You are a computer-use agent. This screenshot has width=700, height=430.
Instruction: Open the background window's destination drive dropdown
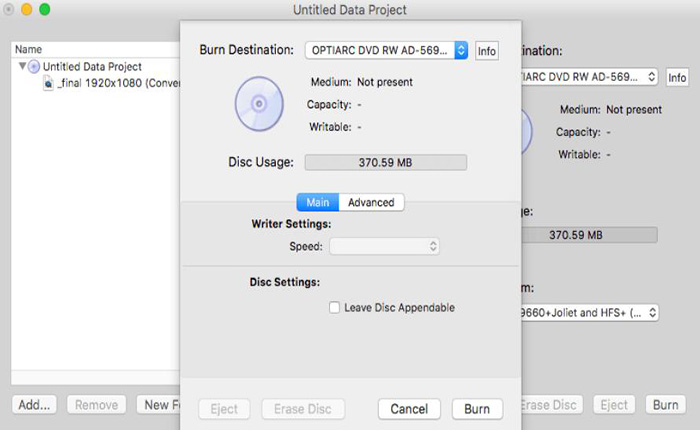pyautogui.click(x=589, y=77)
